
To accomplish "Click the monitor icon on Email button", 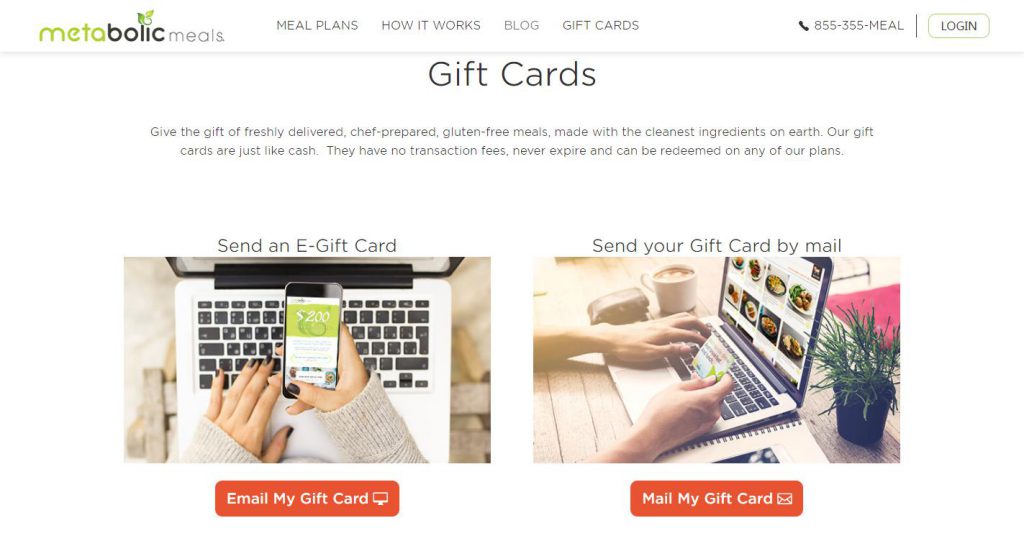I will 380,499.
